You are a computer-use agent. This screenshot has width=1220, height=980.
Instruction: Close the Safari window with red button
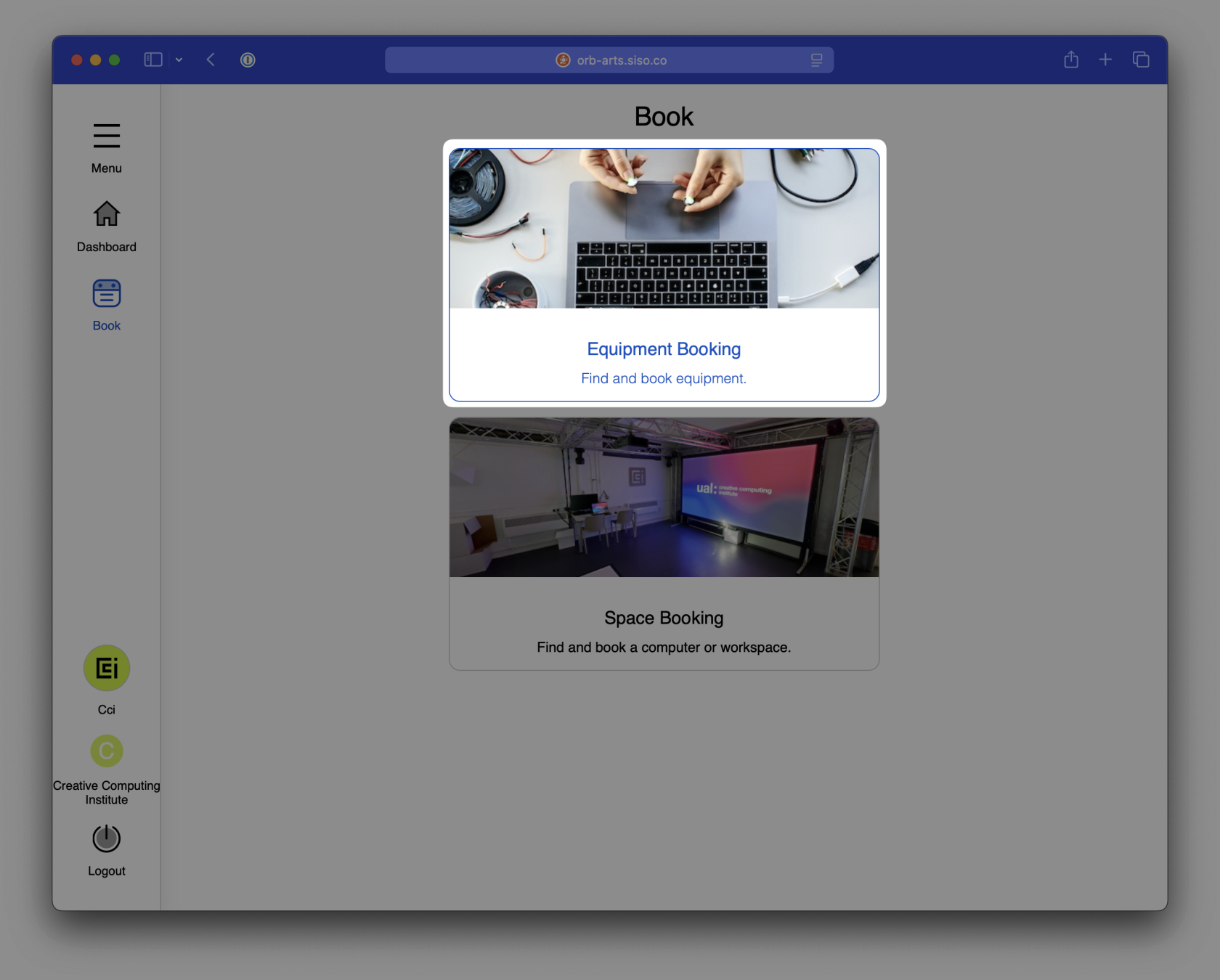coord(76,60)
